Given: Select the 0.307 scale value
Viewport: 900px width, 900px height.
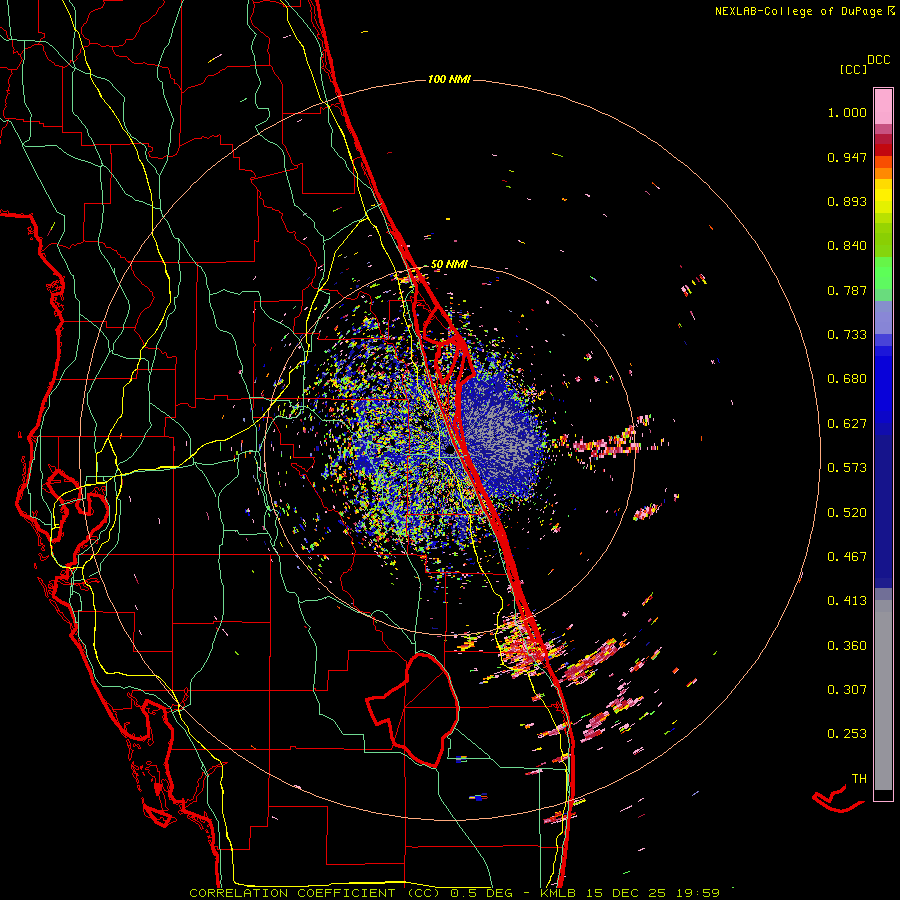Looking at the screenshot, I should click(x=847, y=690).
